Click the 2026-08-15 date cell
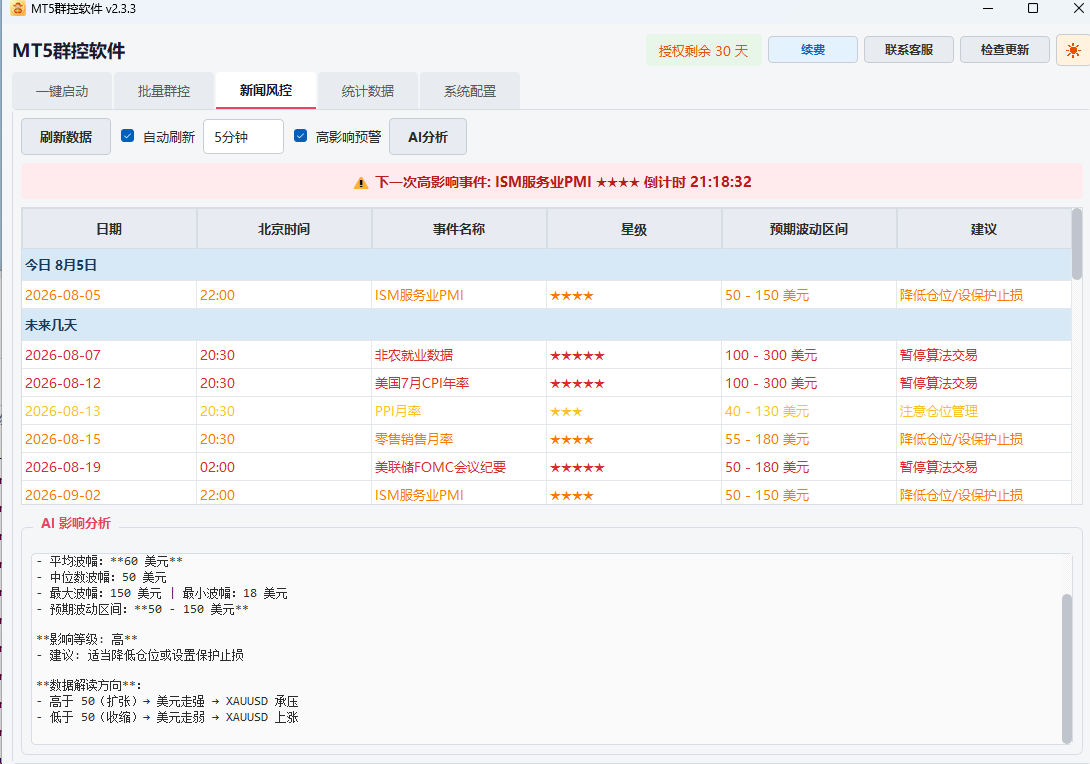The width and height of the screenshot is (1090, 764). (109, 439)
